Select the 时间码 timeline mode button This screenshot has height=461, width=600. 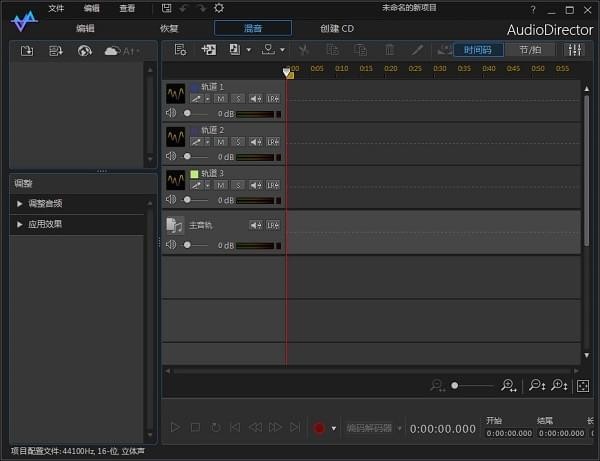(x=478, y=49)
